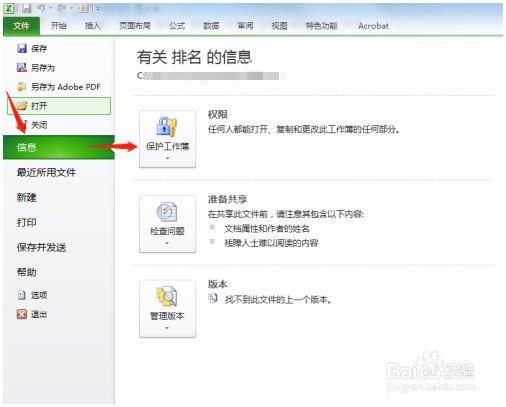Open the Formulas (公式) ribbon tab
This screenshot has width=506, height=407.
[x=177, y=26]
